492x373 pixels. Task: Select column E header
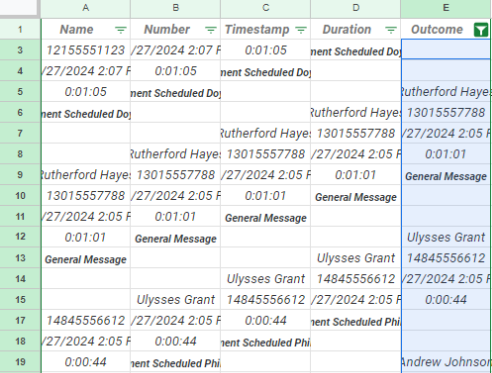tap(446, 8)
